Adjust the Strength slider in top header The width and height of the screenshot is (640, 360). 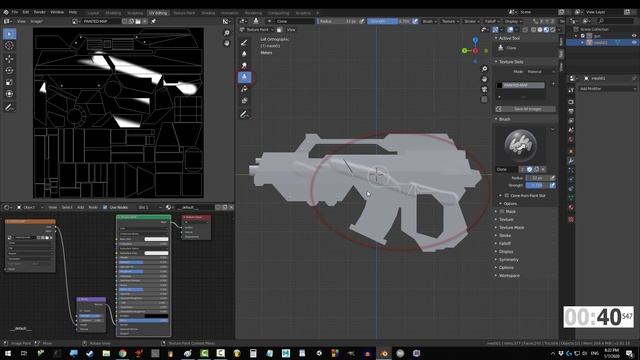(x=389, y=21)
